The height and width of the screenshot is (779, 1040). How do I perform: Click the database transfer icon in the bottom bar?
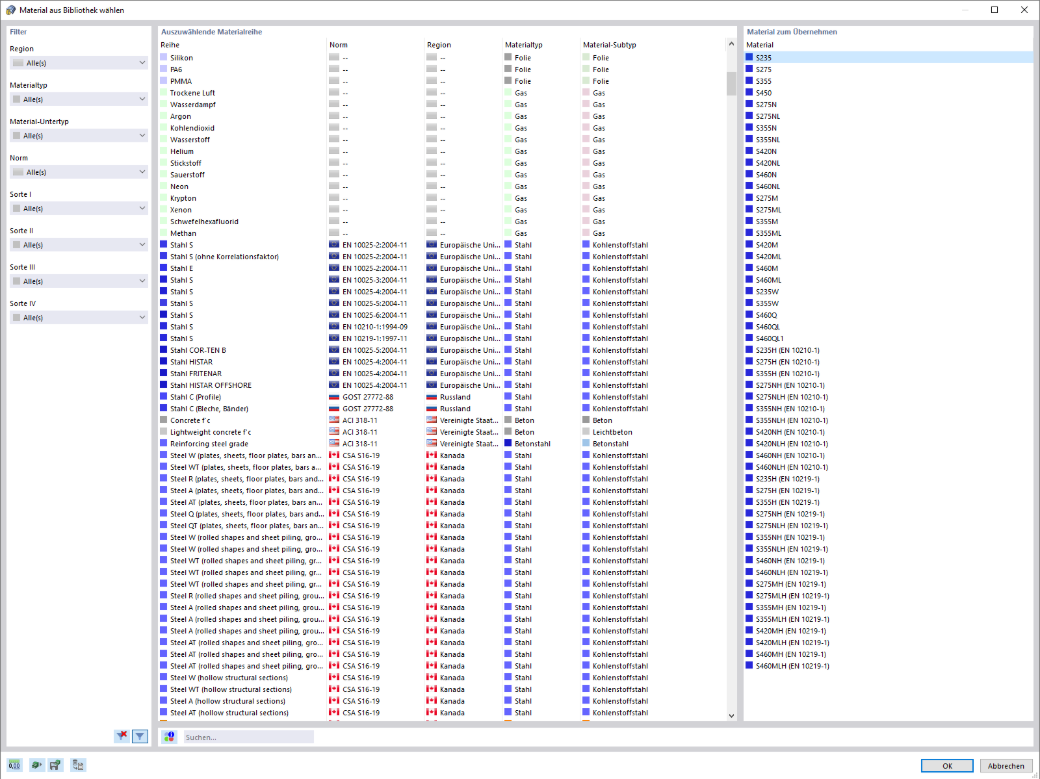tap(78, 765)
